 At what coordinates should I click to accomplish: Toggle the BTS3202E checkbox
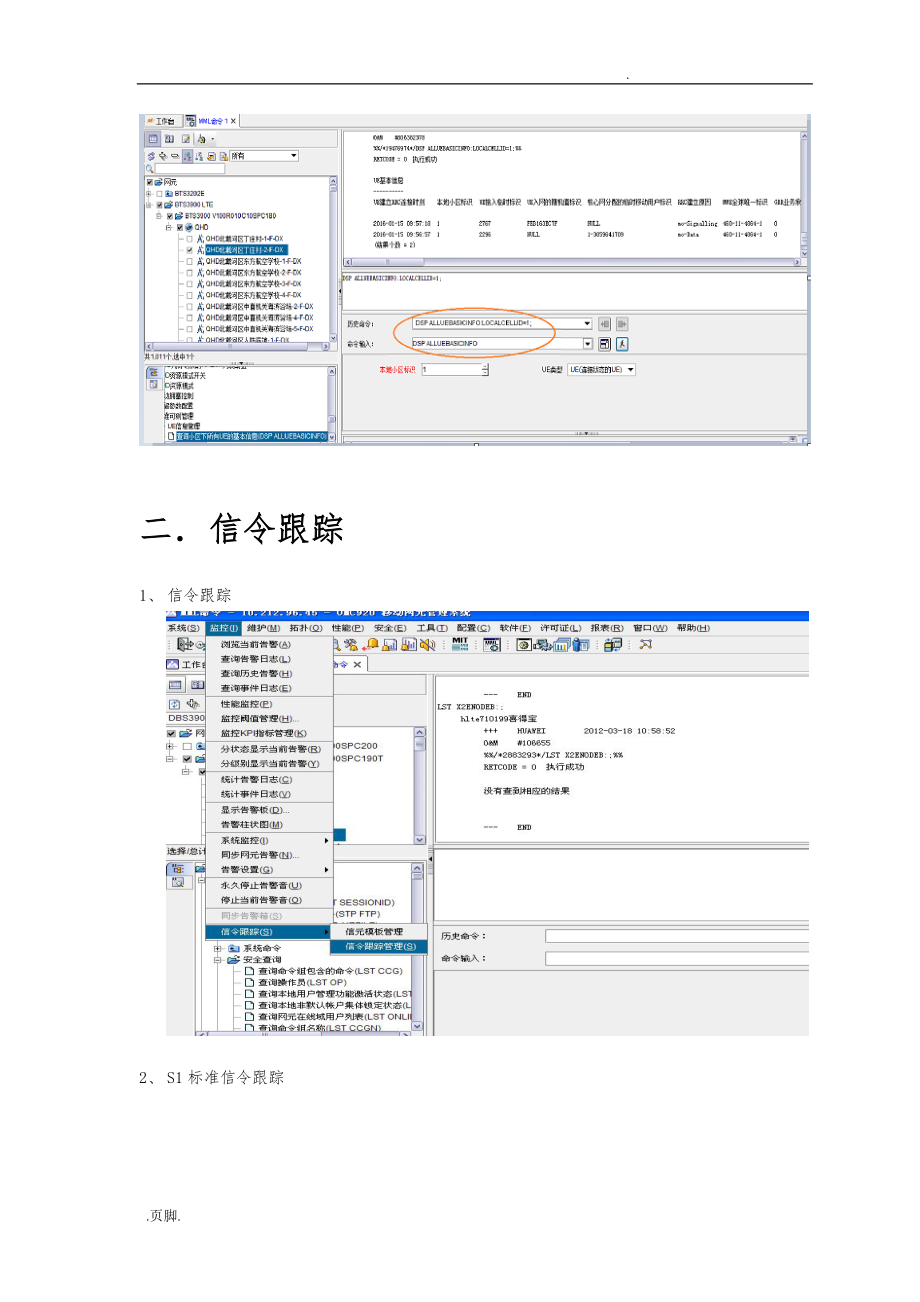161,193
